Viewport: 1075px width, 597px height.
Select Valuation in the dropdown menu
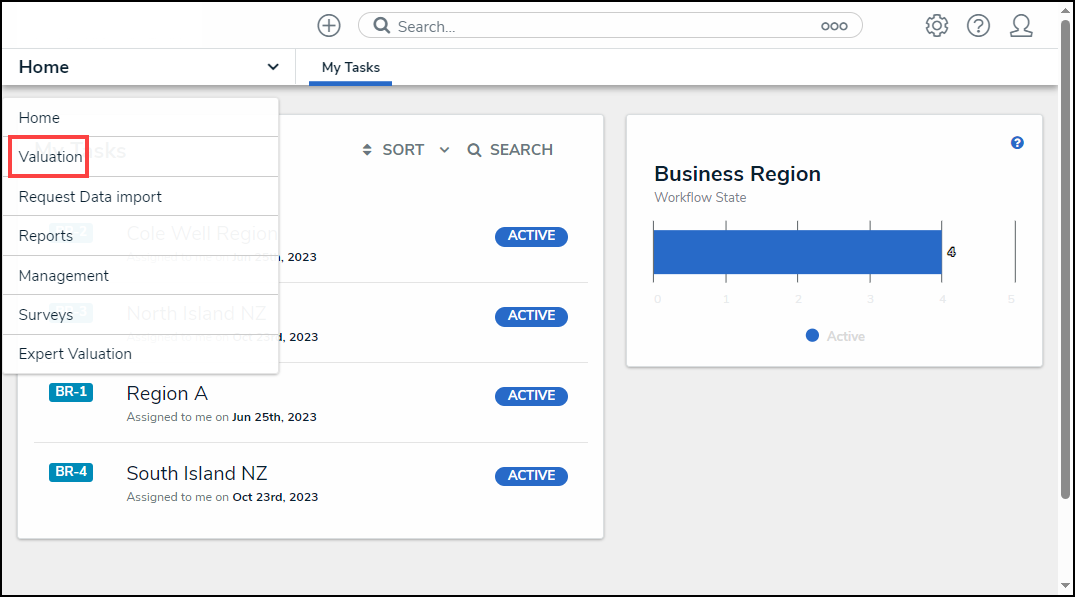click(141, 157)
